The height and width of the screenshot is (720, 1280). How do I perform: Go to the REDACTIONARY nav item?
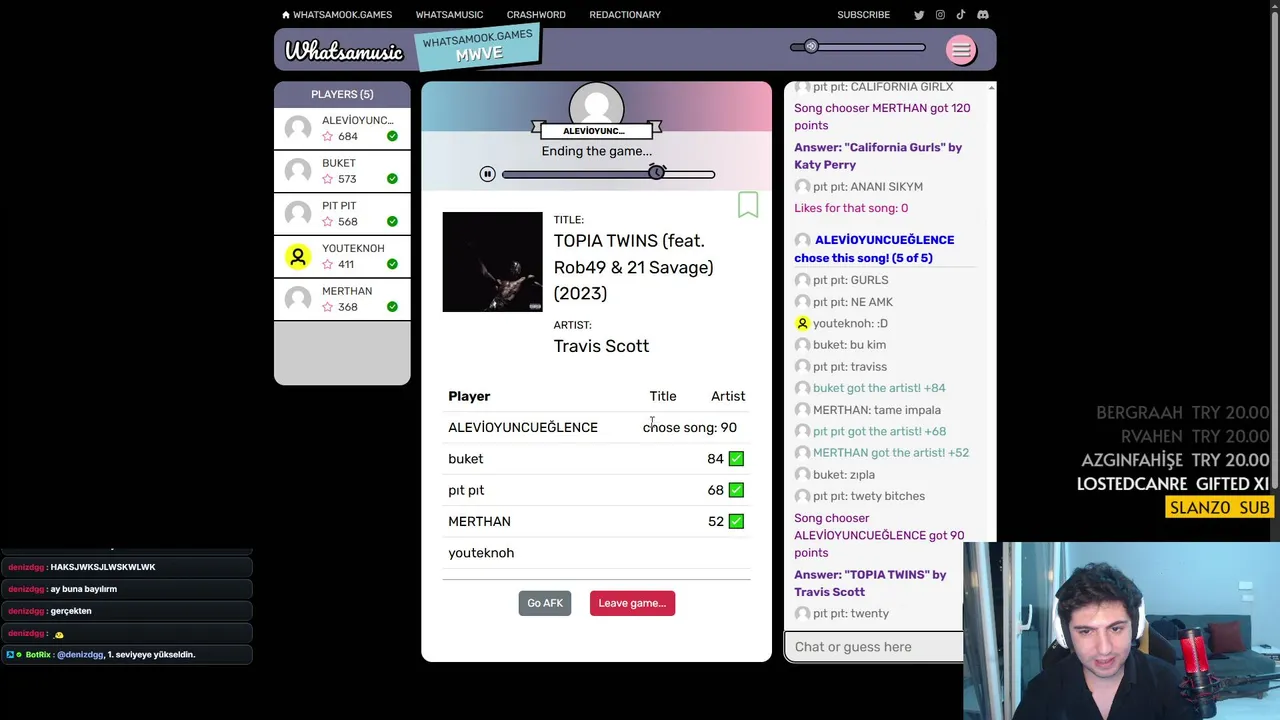tap(625, 15)
